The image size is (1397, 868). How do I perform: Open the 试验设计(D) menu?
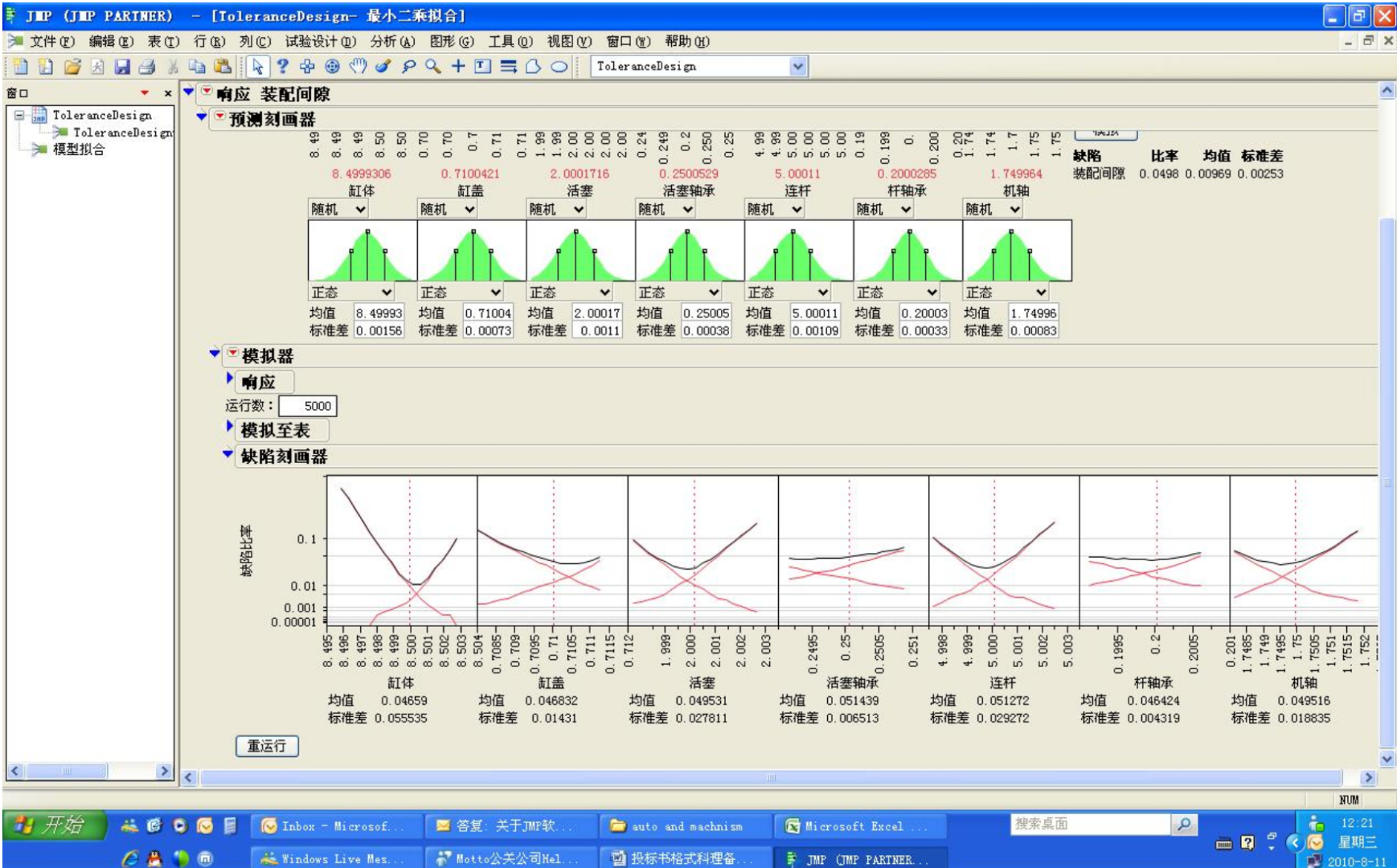[320, 41]
